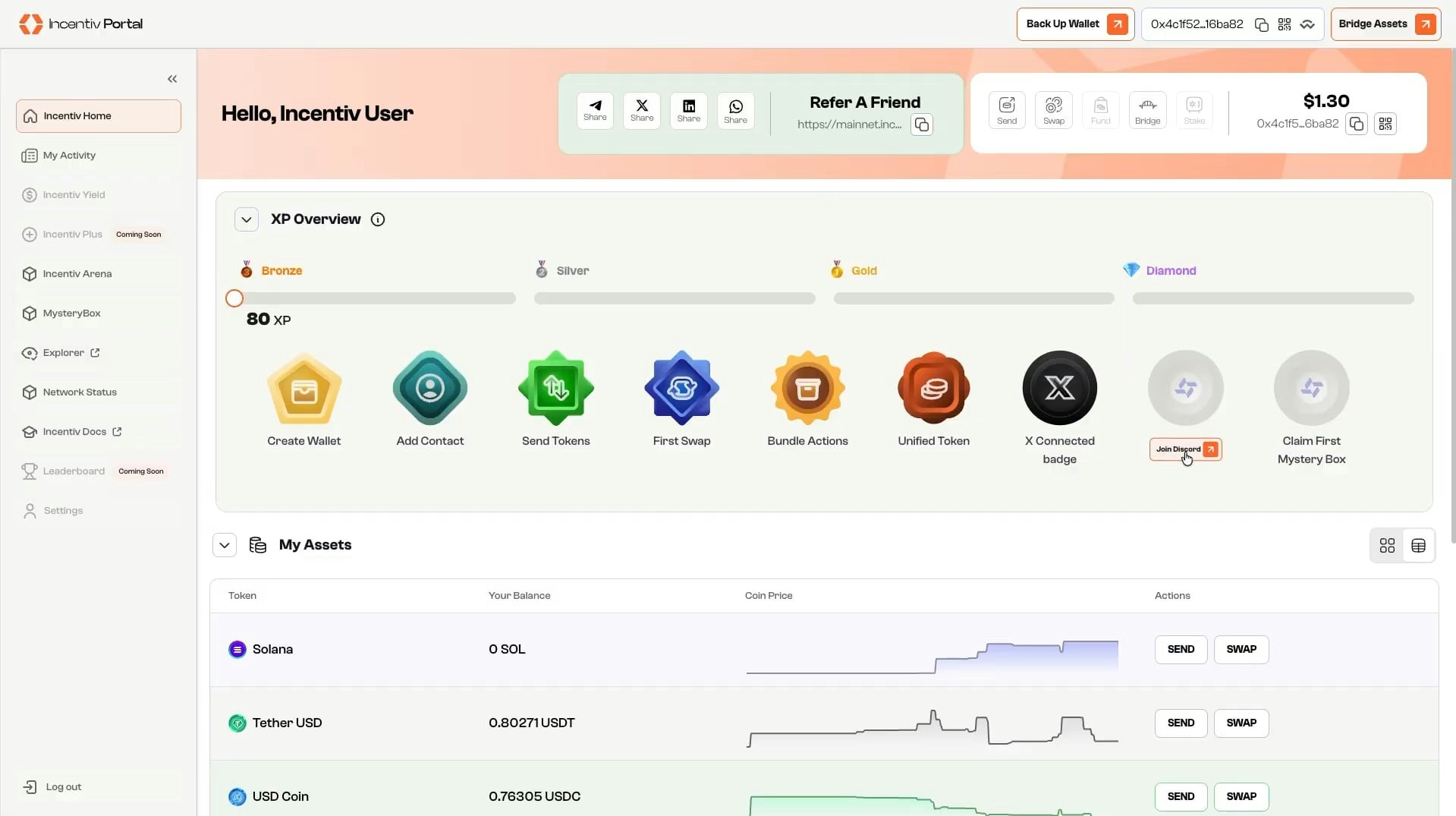
Task: Click the Join Discord button
Action: [x=1186, y=449]
